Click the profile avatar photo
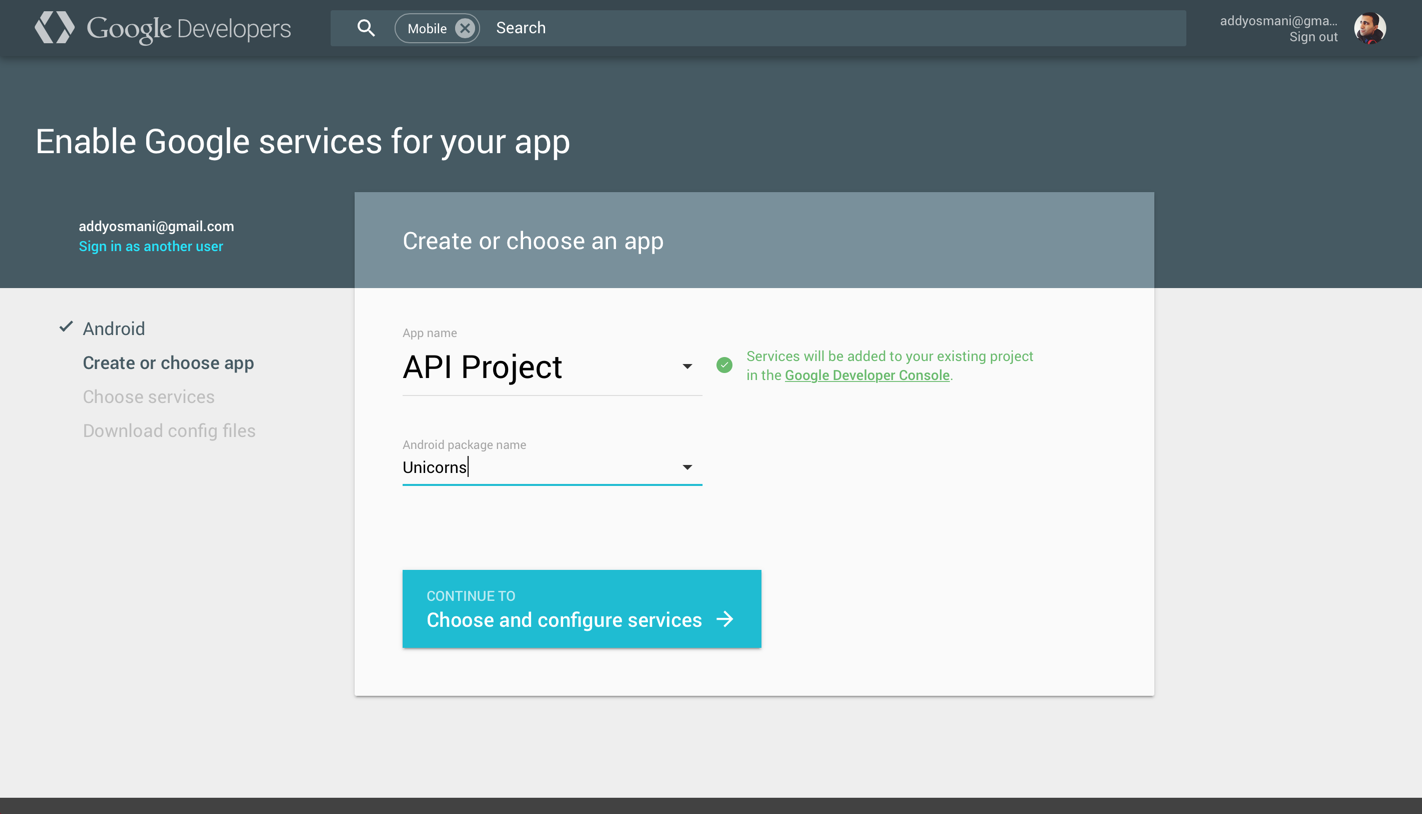The image size is (1422, 814). 1369,28
